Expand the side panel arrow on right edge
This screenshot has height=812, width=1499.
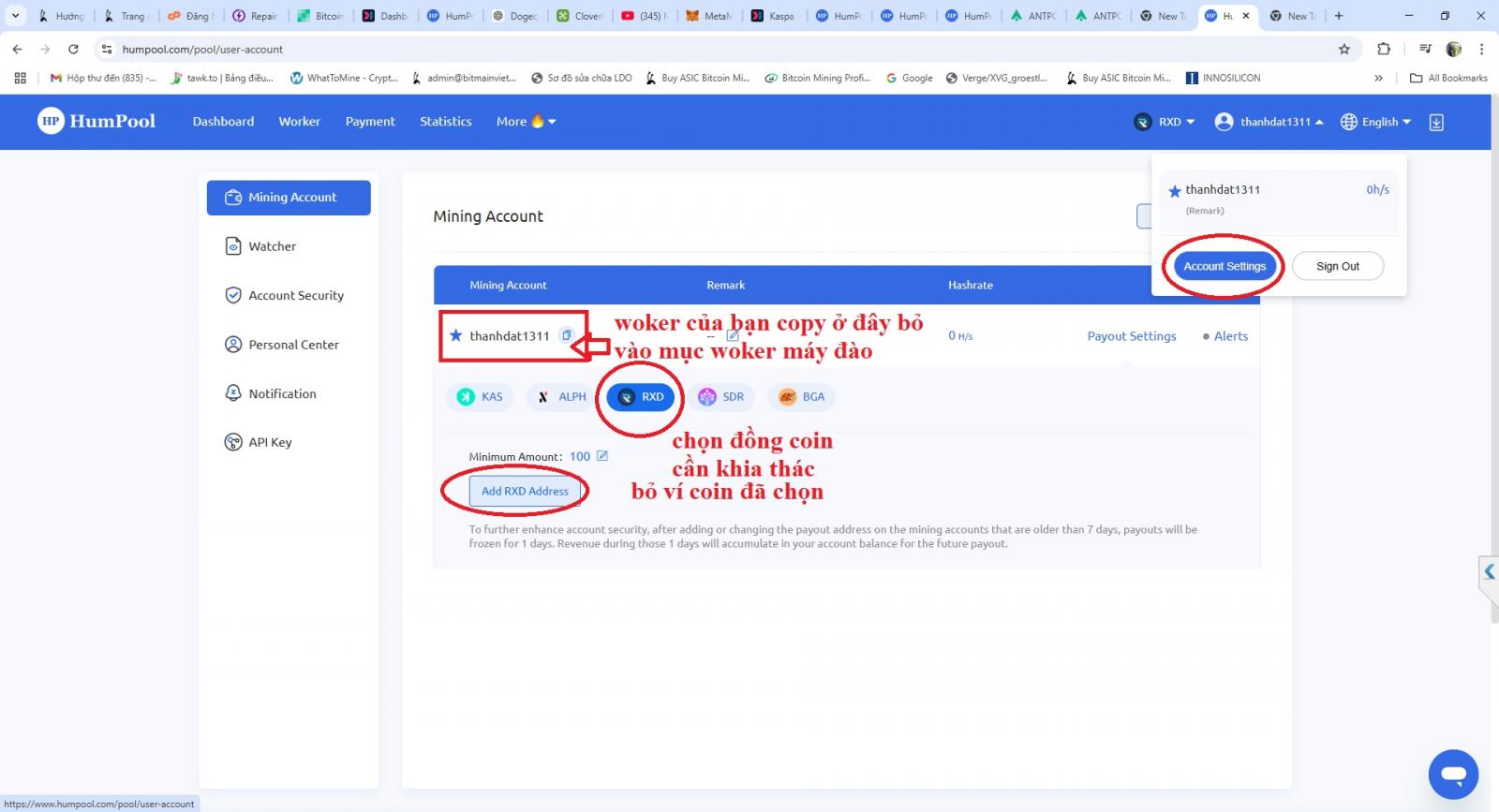pyautogui.click(x=1489, y=571)
